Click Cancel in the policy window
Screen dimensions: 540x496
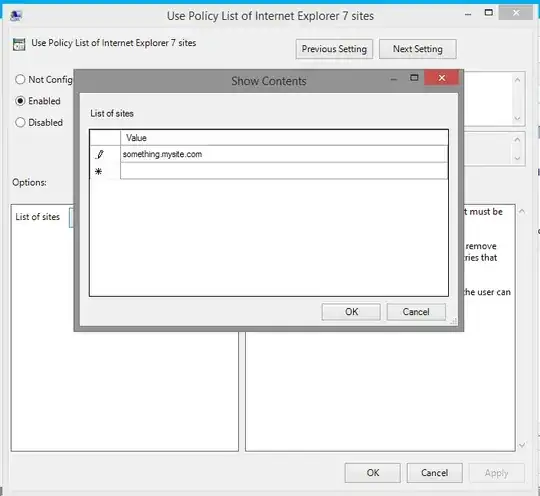[x=435, y=473]
